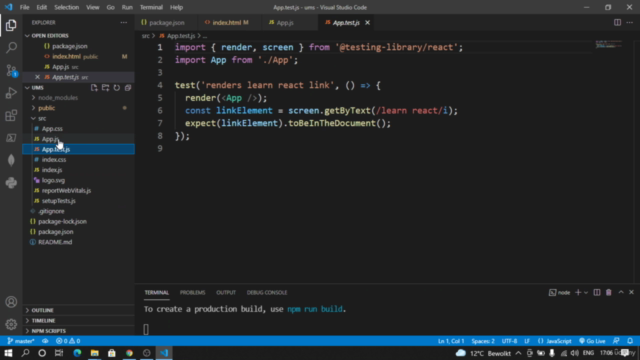Click New Folder icon in UMS header
Screen dimensions: 640x360
(x=105, y=88)
